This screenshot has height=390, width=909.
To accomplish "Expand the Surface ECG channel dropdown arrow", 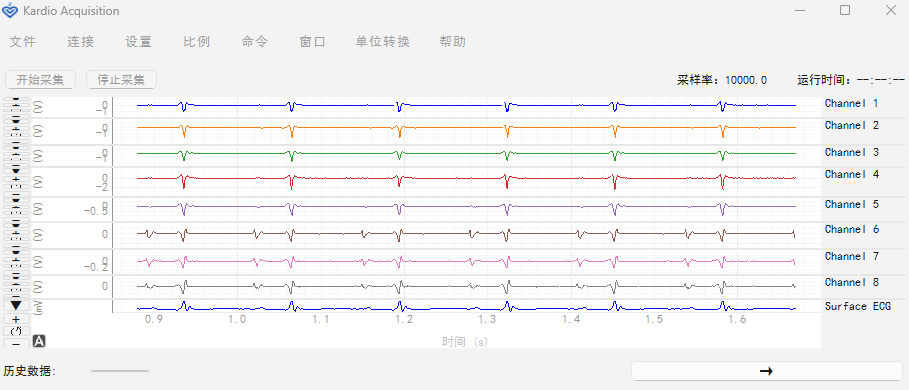I will point(16,305).
